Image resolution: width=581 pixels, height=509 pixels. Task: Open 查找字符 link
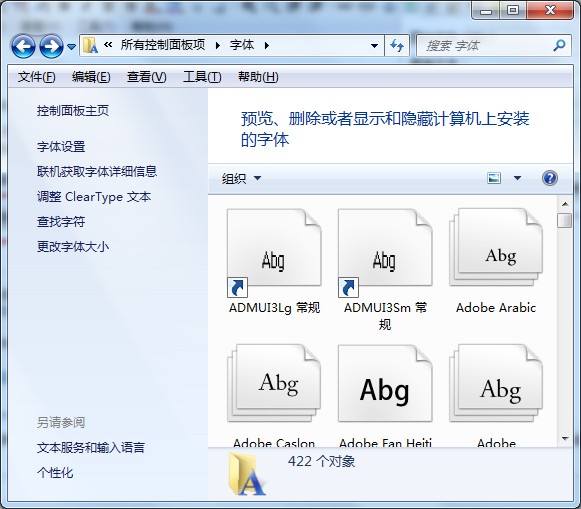tap(61, 222)
